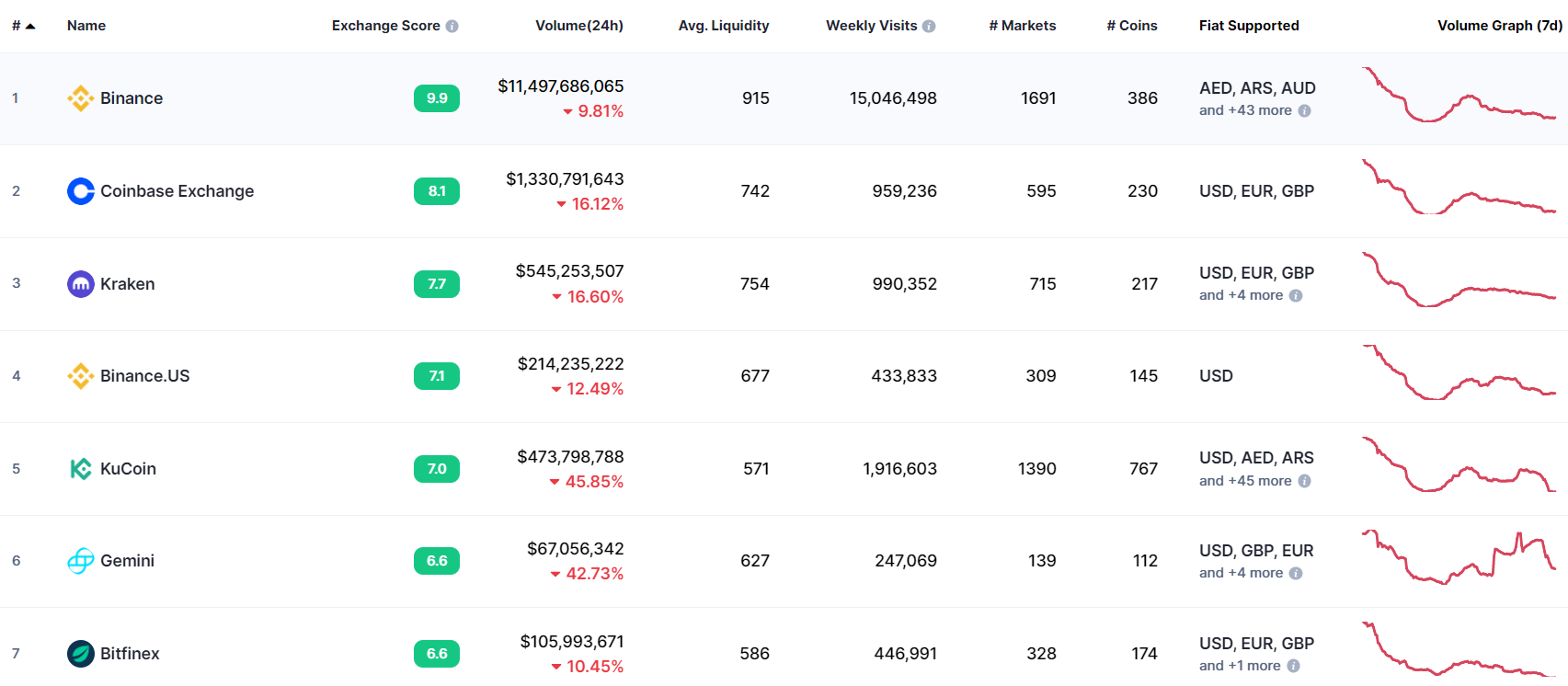This screenshot has width=1568, height=686.
Task: Click KuCoin's 7-day volume graph
Action: click(1459, 464)
